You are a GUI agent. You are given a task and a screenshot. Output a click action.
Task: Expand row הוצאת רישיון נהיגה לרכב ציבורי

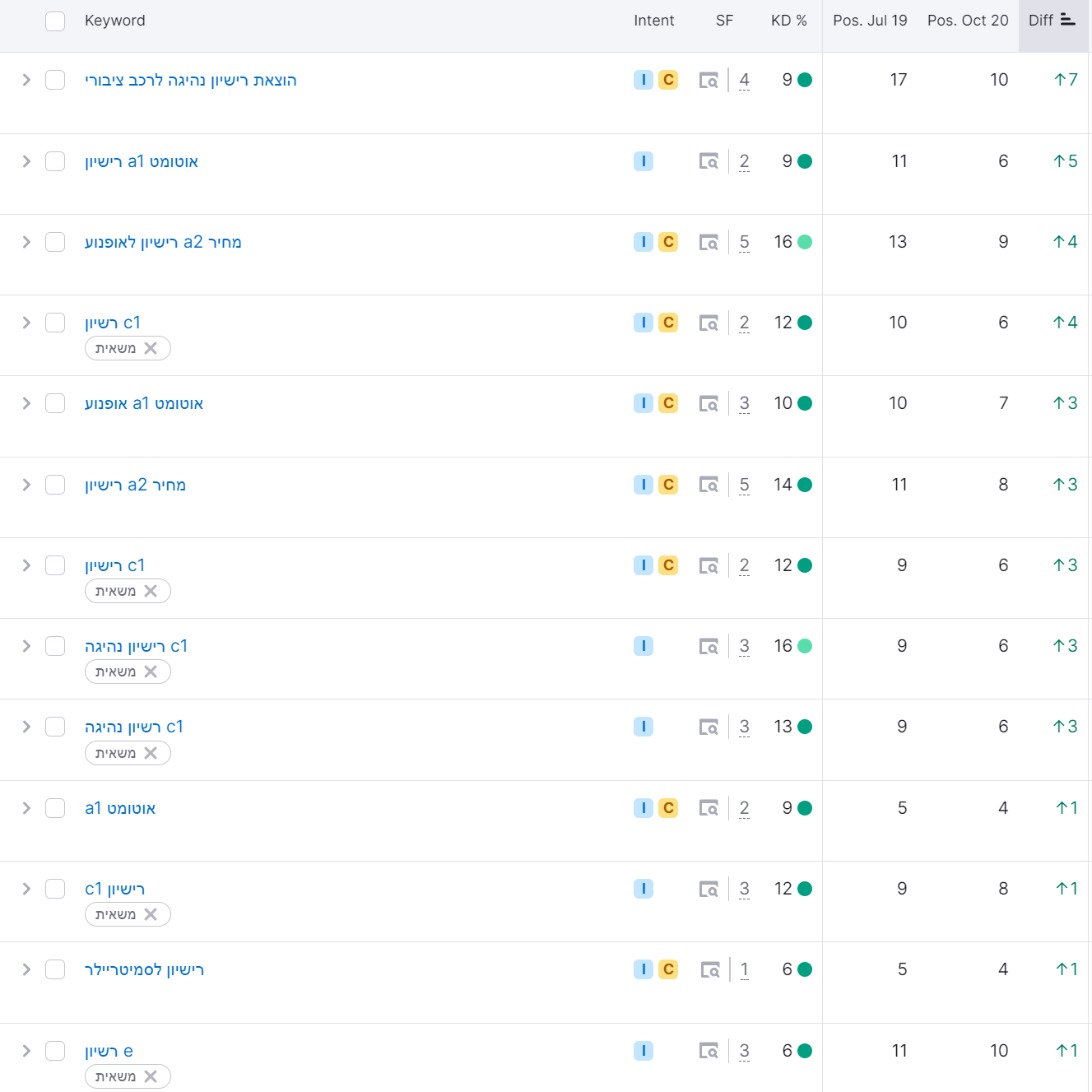tap(26, 80)
